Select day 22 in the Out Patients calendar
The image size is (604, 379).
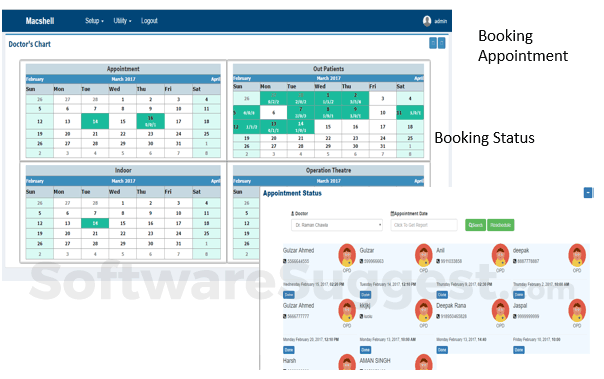pos(328,138)
